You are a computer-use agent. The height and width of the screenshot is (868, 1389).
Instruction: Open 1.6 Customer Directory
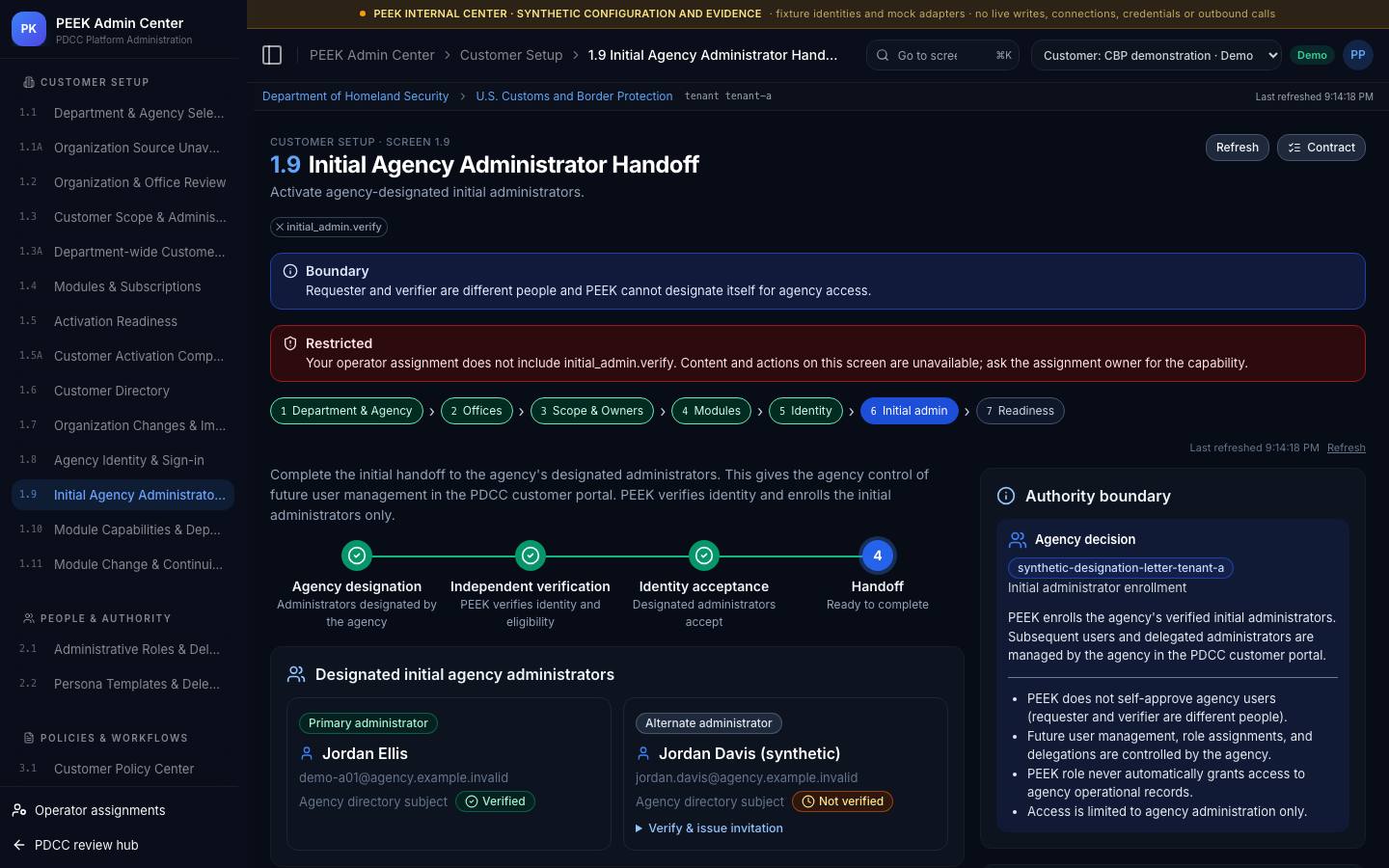(x=123, y=391)
